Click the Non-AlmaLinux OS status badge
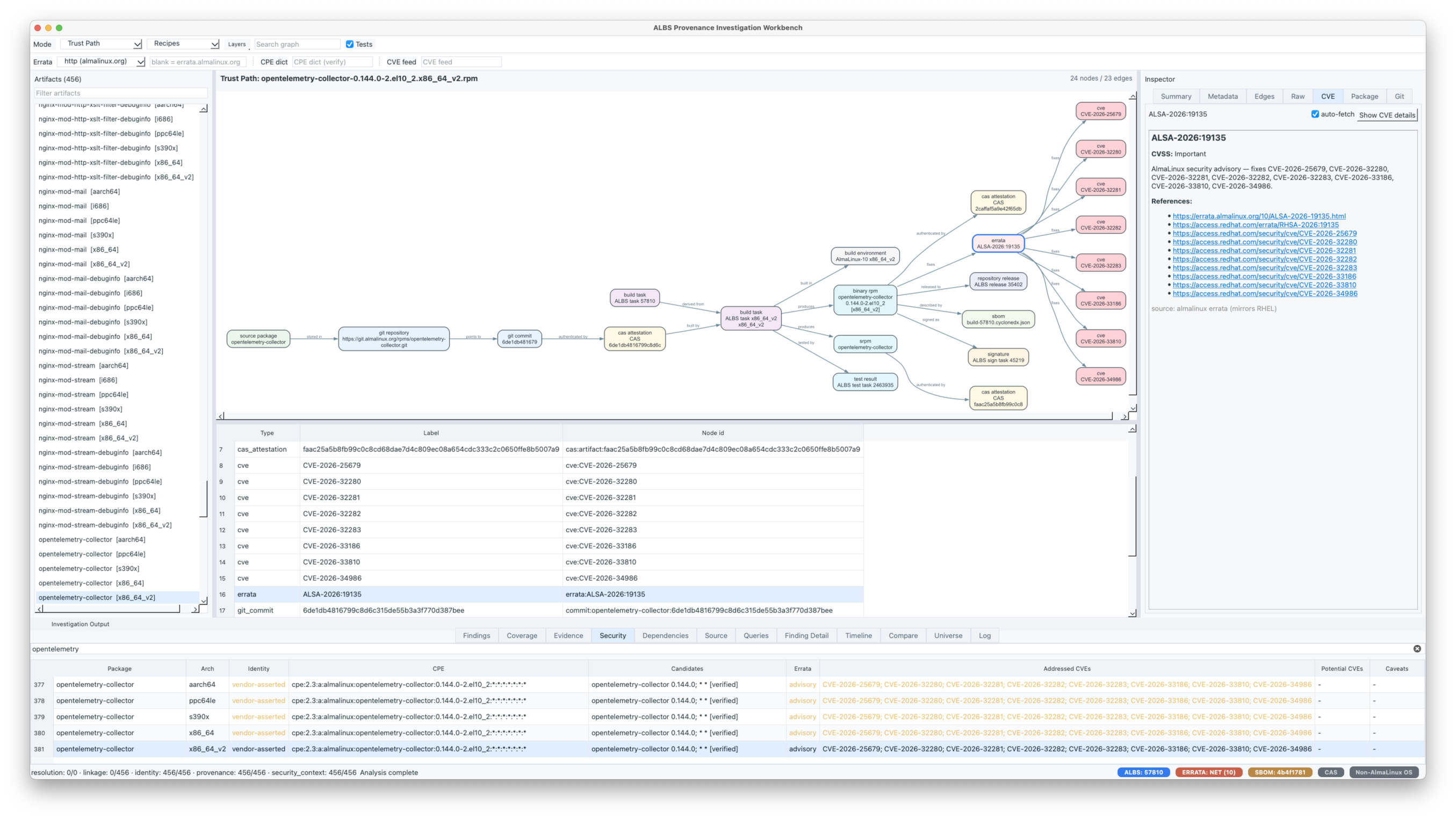The height and width of the screenshot is (819, 1456). pyautogui.click(x=1383, y=772)
